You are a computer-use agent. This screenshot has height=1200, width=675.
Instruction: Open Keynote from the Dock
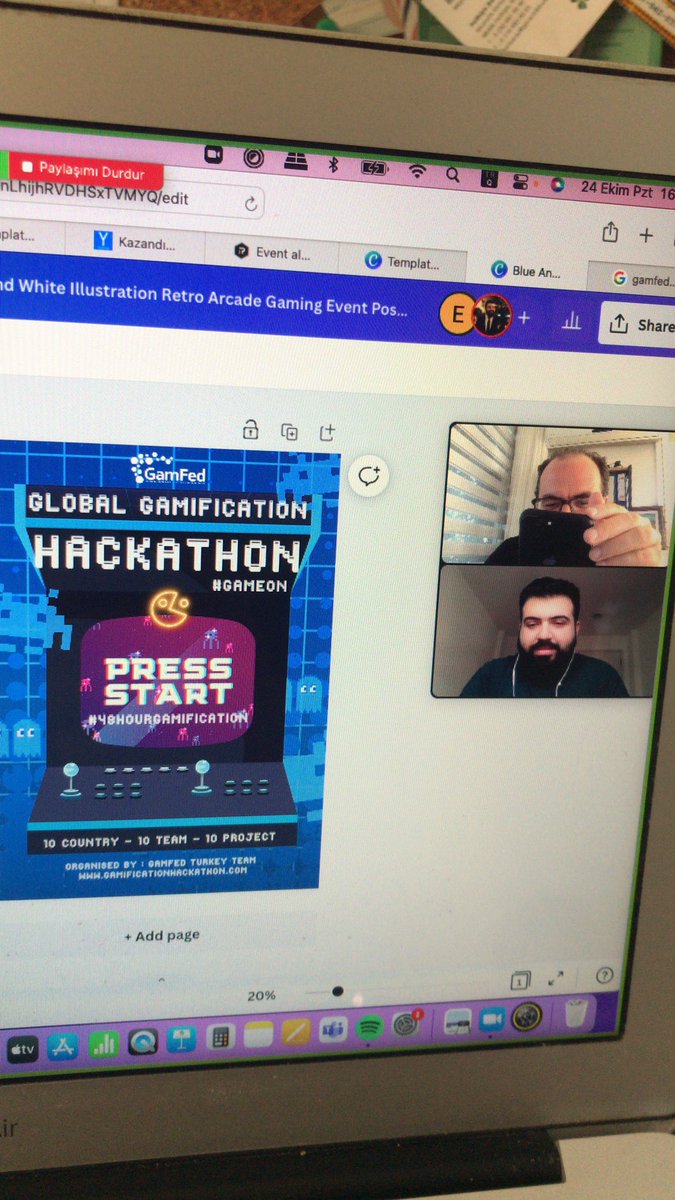[x=183, y=1038]
